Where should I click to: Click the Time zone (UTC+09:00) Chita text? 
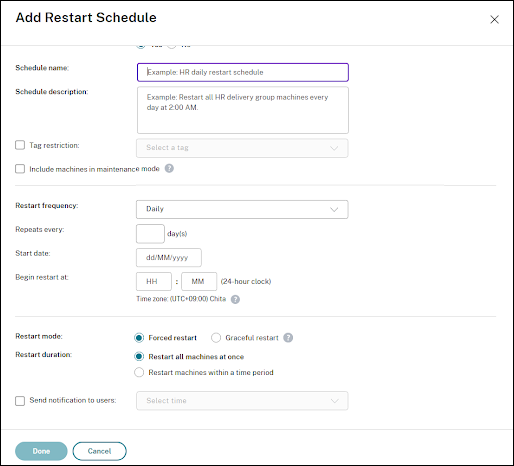181,299
